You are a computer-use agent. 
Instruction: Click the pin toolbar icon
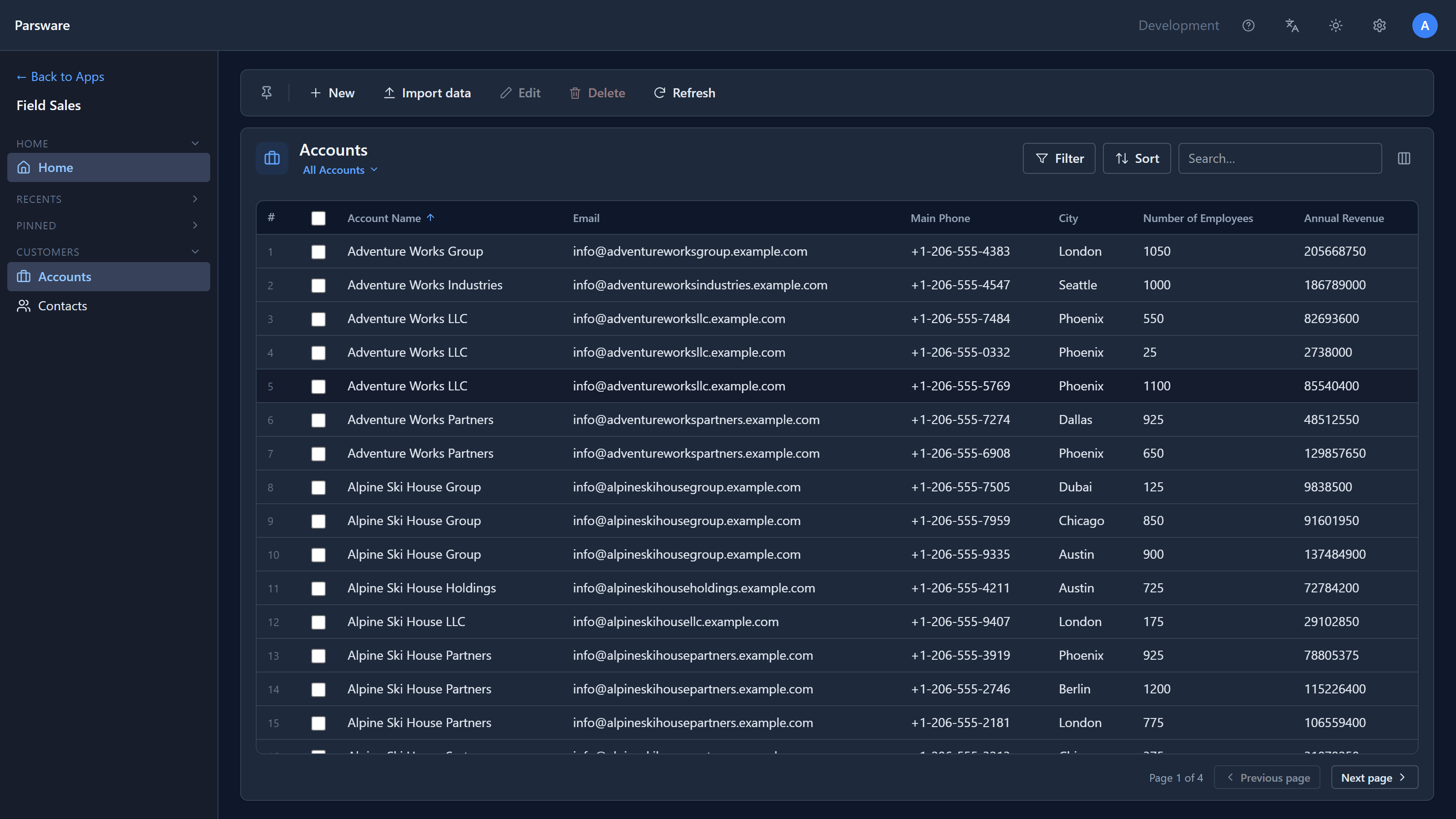click(267, 93)
